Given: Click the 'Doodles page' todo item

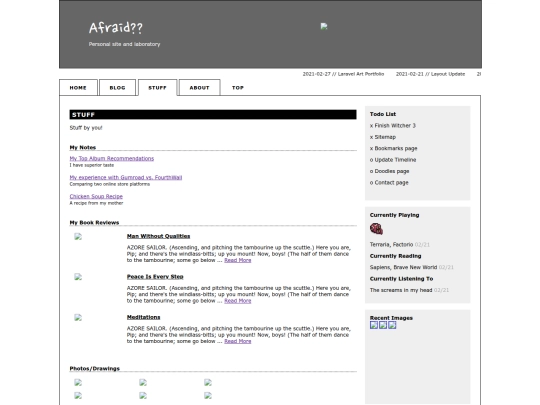Looking at the screenshot, I should pyautogui.click(x=390, y=171).
